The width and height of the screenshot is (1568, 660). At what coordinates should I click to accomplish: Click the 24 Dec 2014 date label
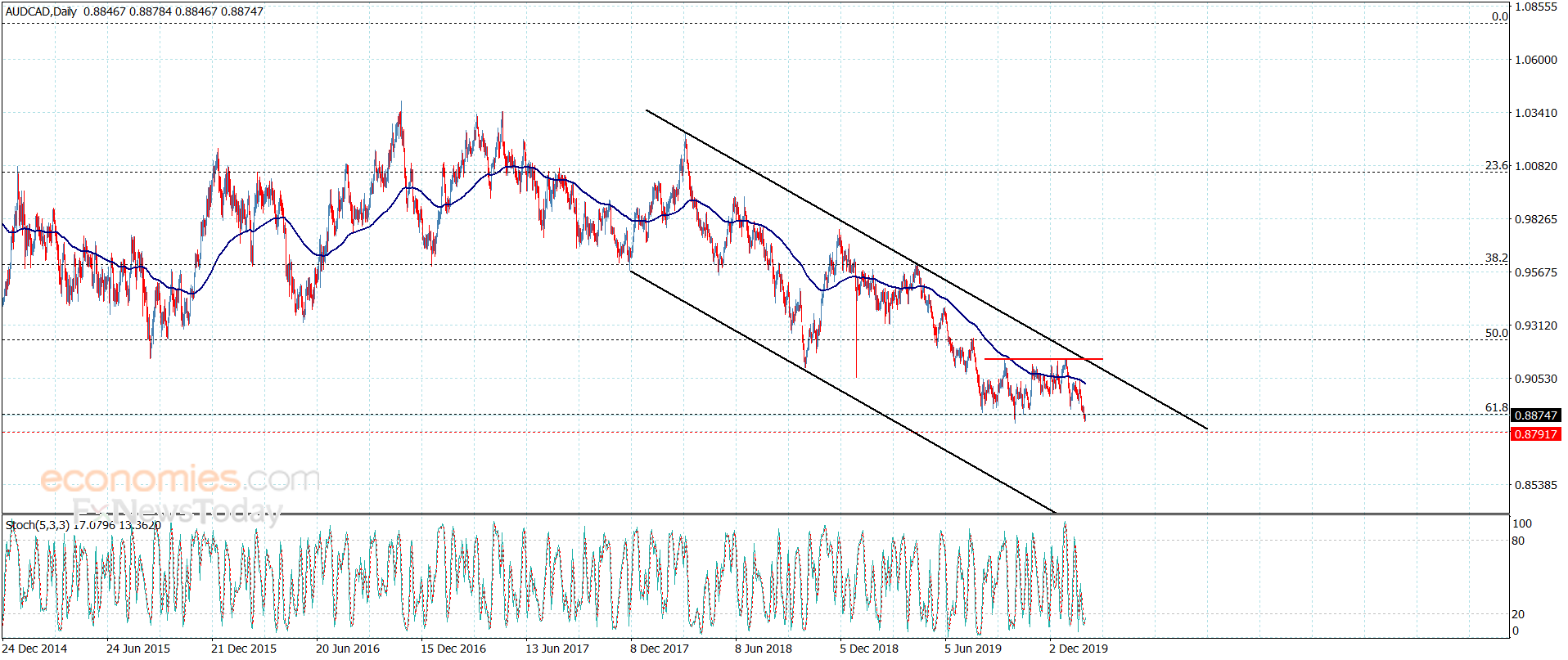click(x=34, y=649)
